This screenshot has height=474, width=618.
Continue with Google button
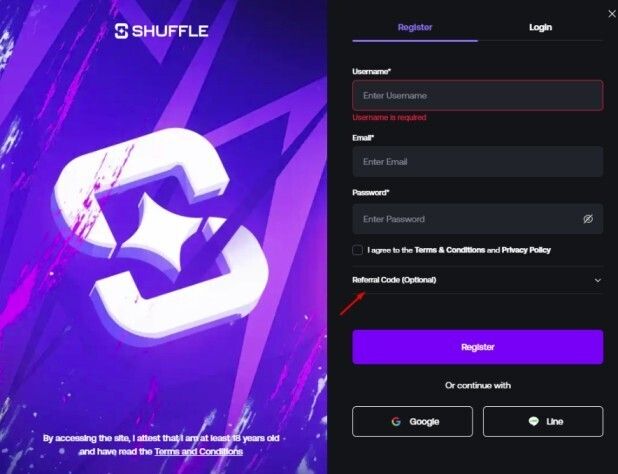coord(412,421)
